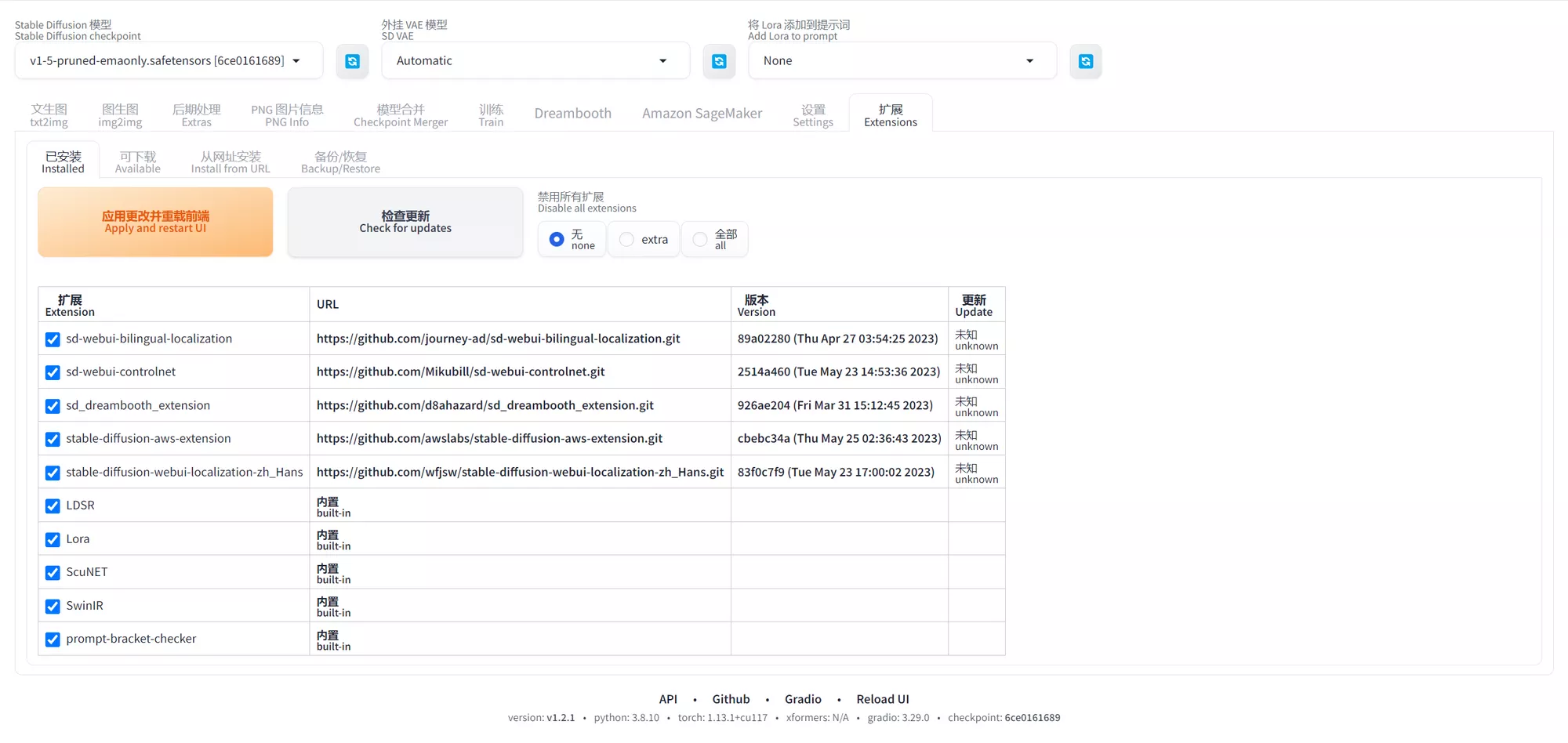Open the Amazon SageMaker tab

point(702,114)
